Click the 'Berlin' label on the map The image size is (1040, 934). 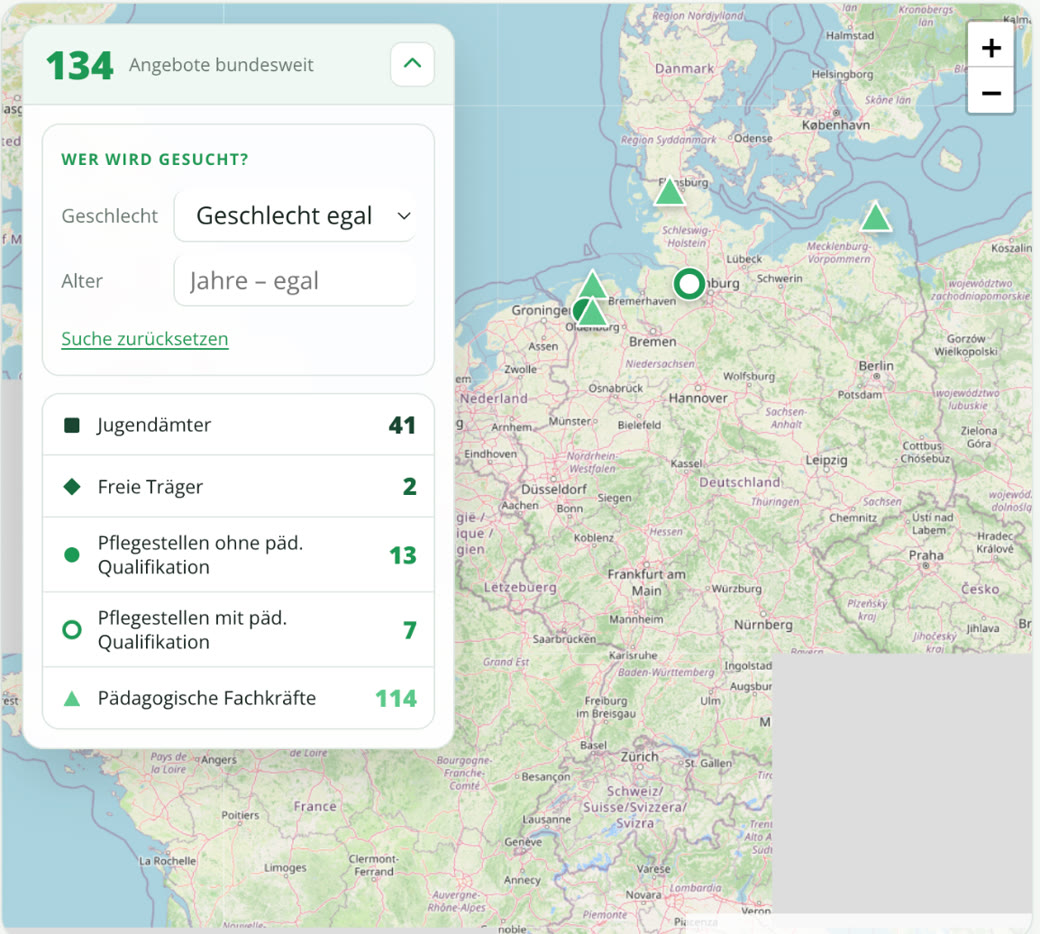(876, 366)
